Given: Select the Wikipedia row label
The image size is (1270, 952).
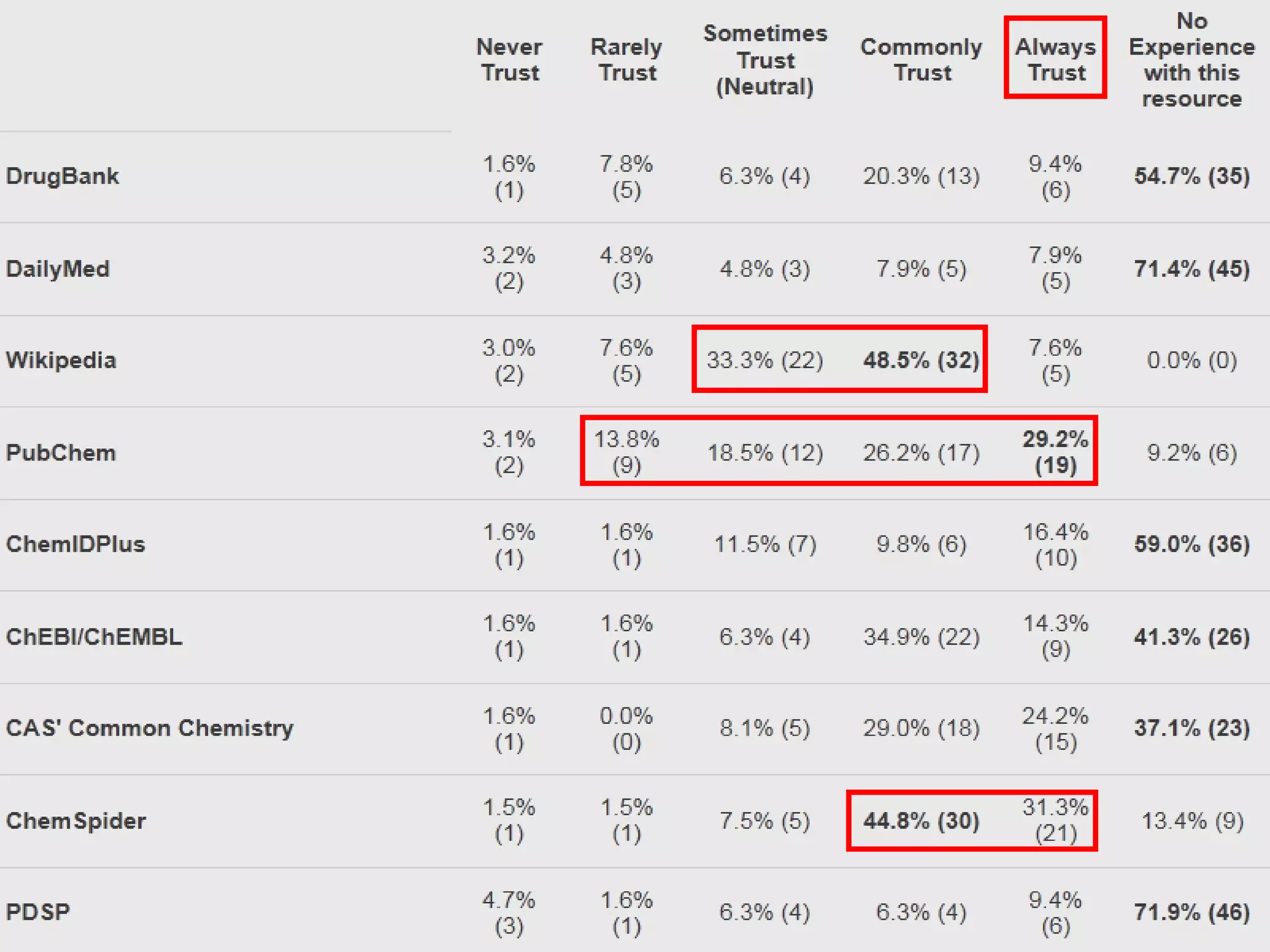Looking at the screenshot, I should [61, 360].
